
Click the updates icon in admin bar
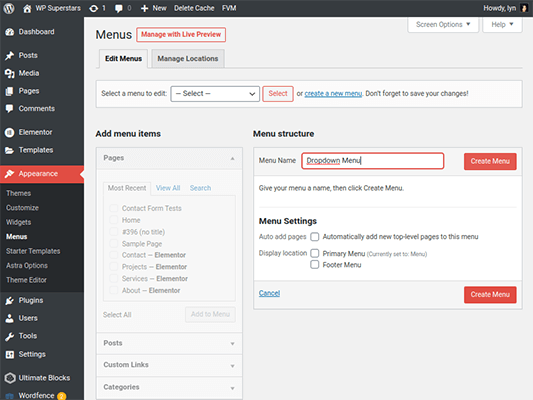pos(93,8)
